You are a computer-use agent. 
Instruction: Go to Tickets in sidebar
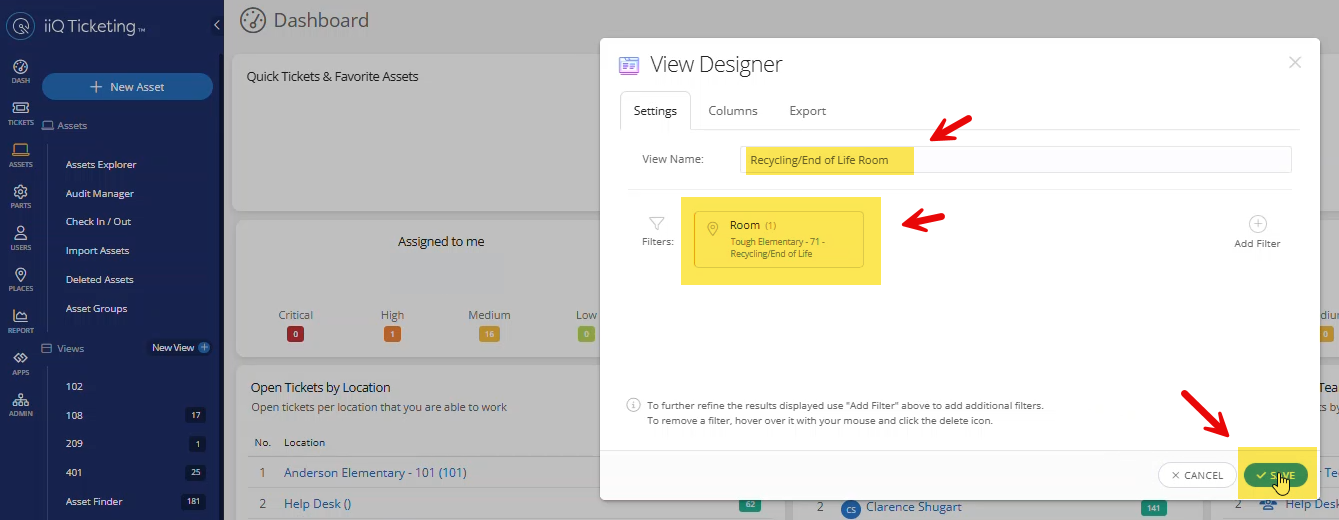20,112
